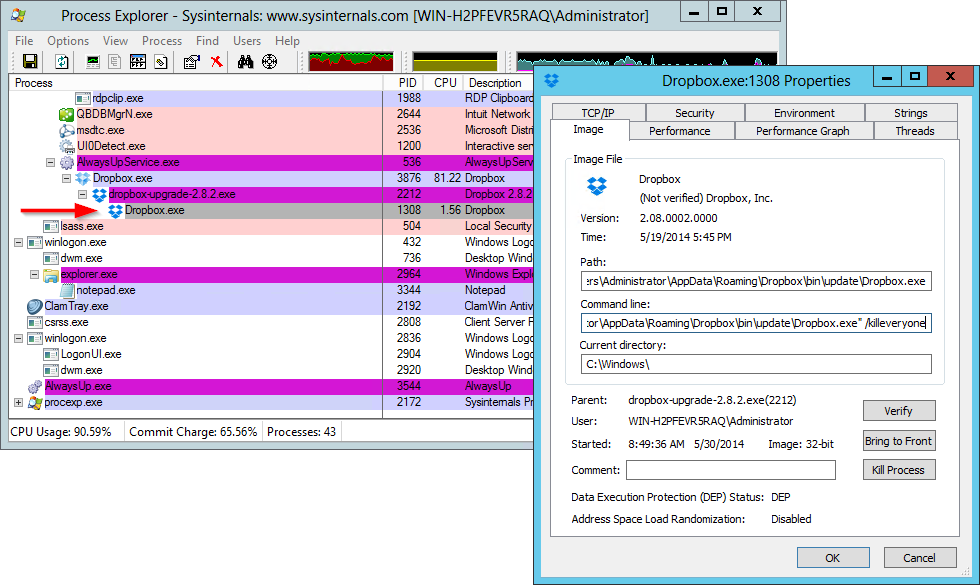
Task: Click the Verify button
Action: point(899,411)
